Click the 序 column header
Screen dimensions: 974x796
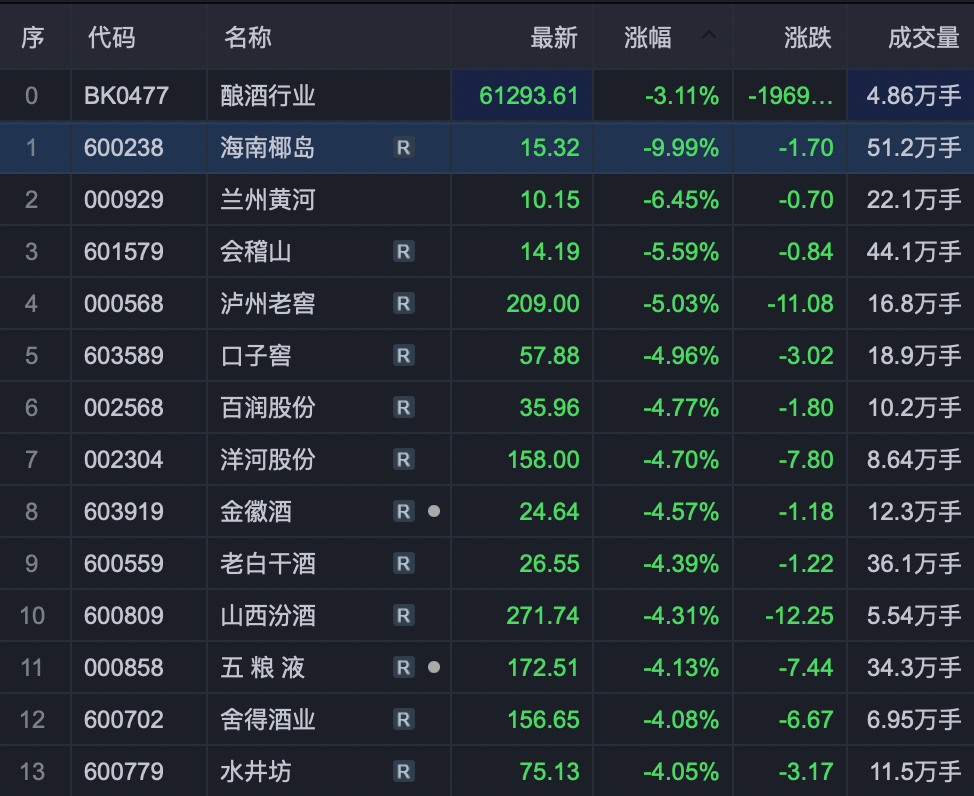click(32, 38)
